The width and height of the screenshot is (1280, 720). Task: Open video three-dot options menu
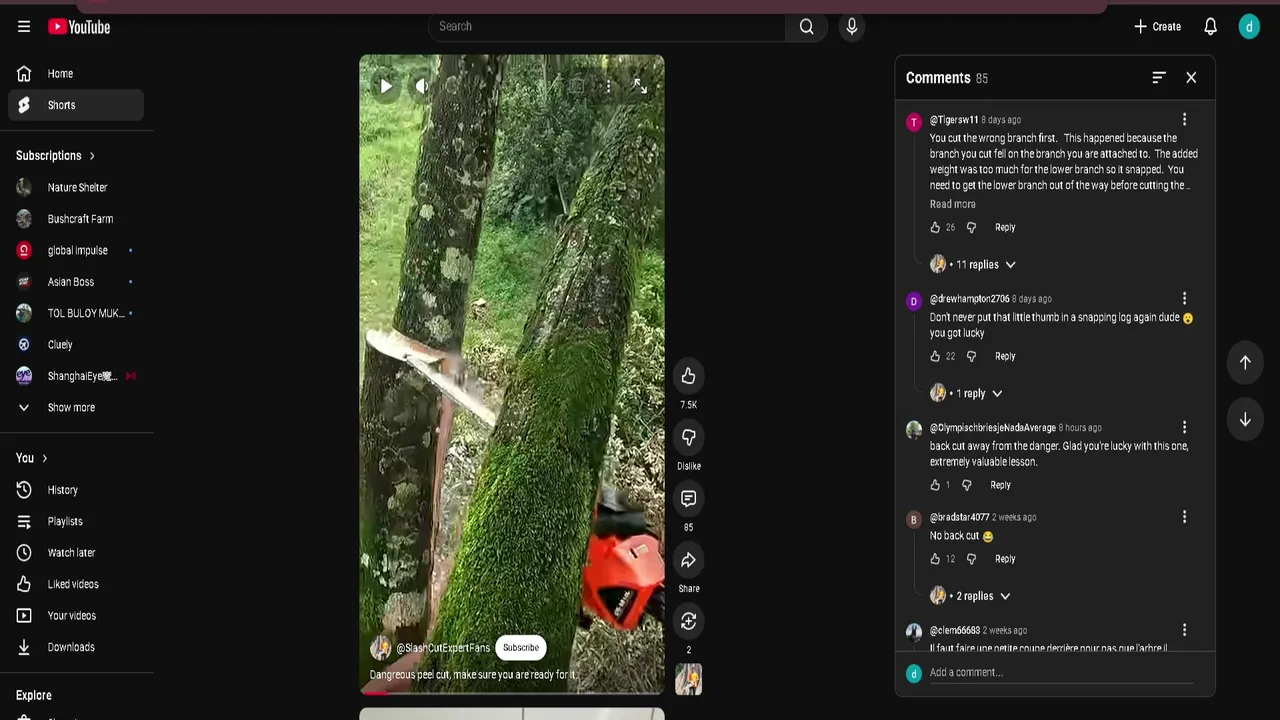pyautogui.click(x=608, y=87)
